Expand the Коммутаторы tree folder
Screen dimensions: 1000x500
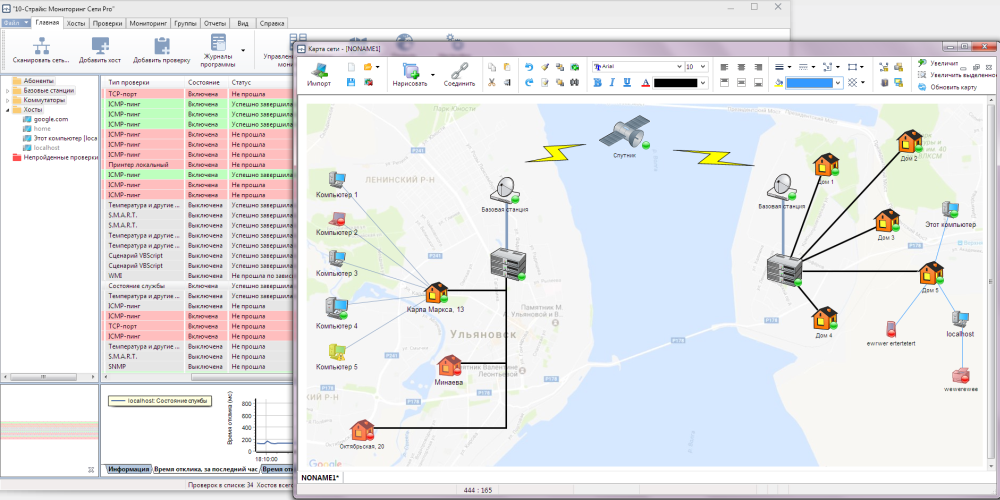pyautogui.click(x=8, y=100)
